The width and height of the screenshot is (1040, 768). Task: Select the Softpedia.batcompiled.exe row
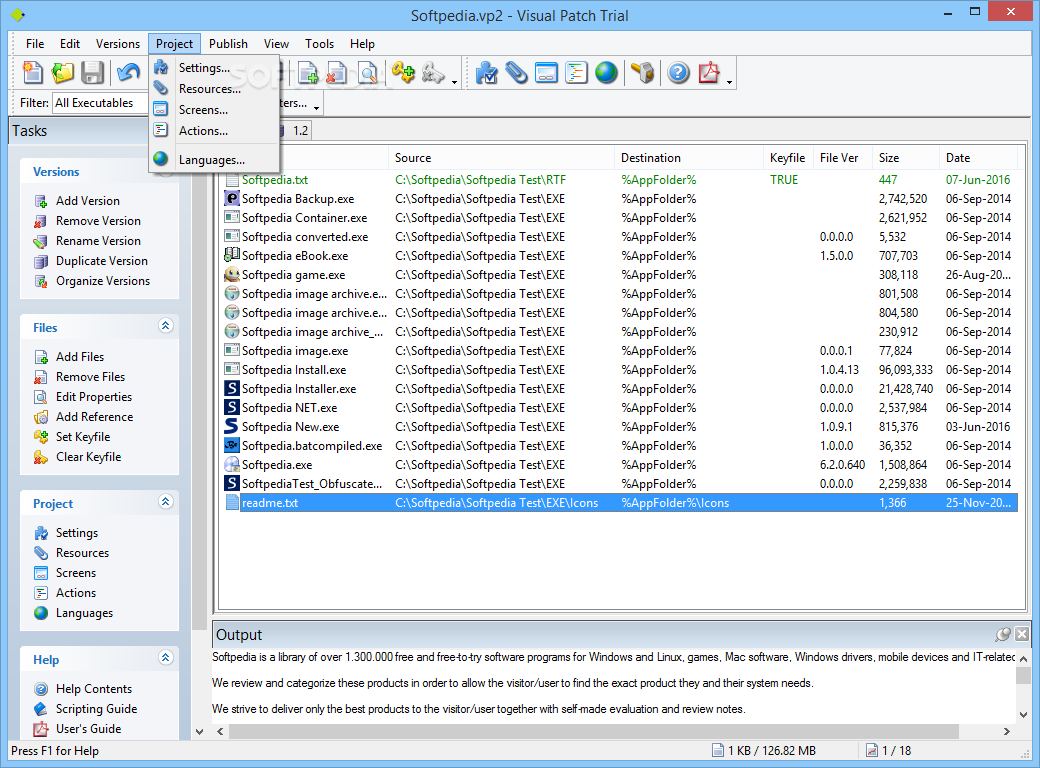[x=619, y=446]
